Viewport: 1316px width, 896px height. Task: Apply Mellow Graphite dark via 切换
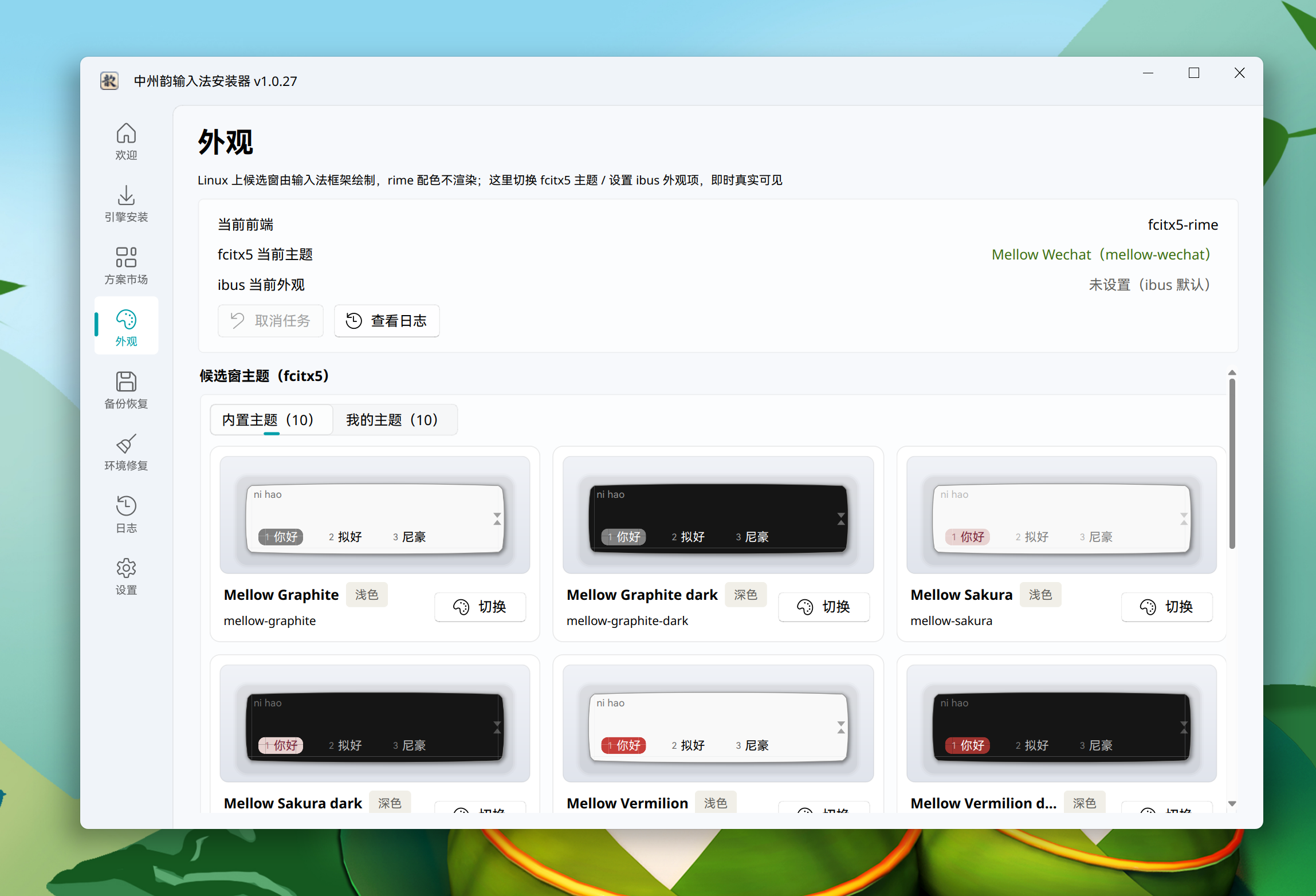pyautogui.click(x=824, y=607)
